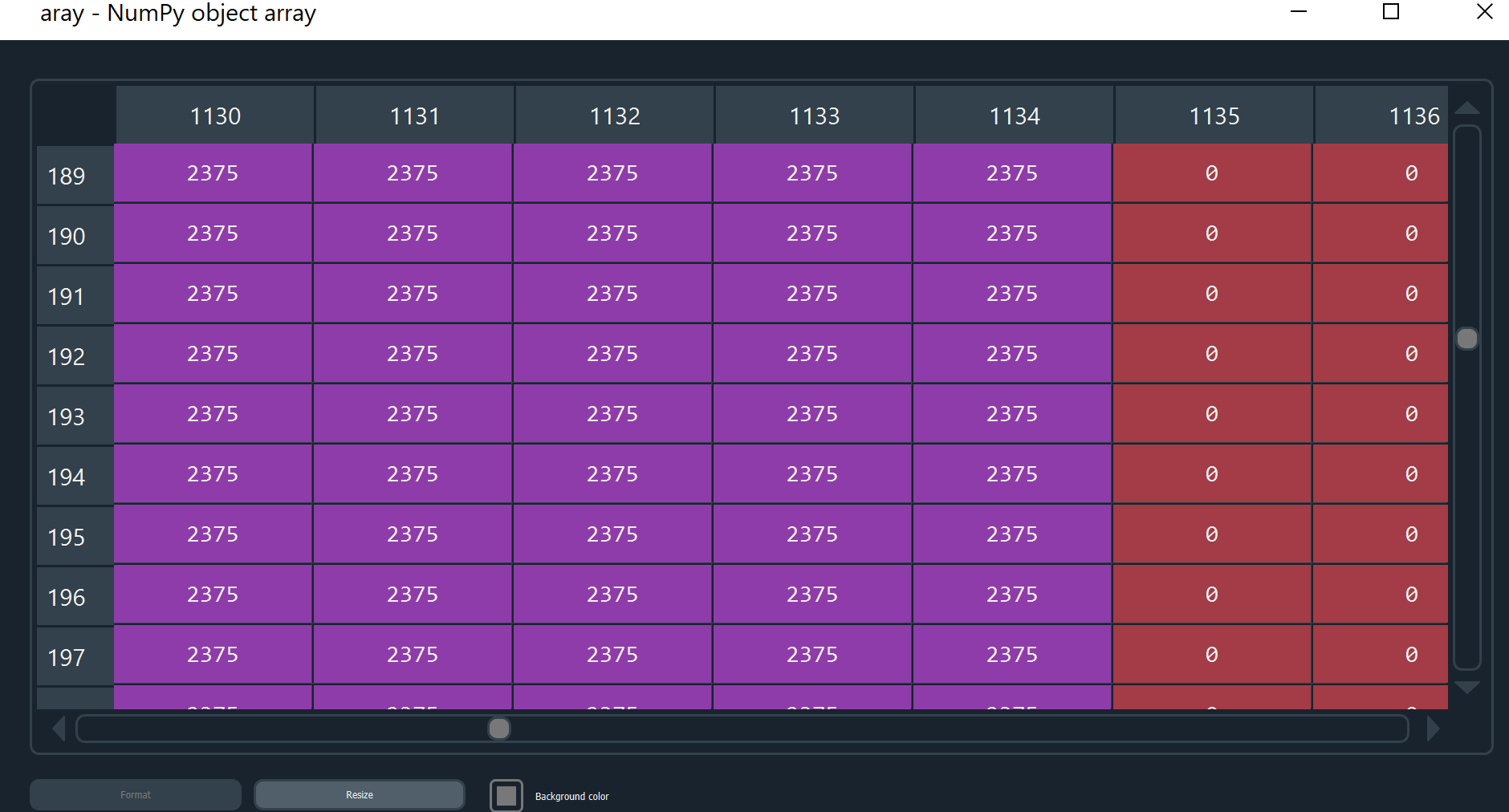Click the vertical scrollbar up arrow
Screen dimensions: 1509x812
pyautogui.click(x=1467, y=108)
